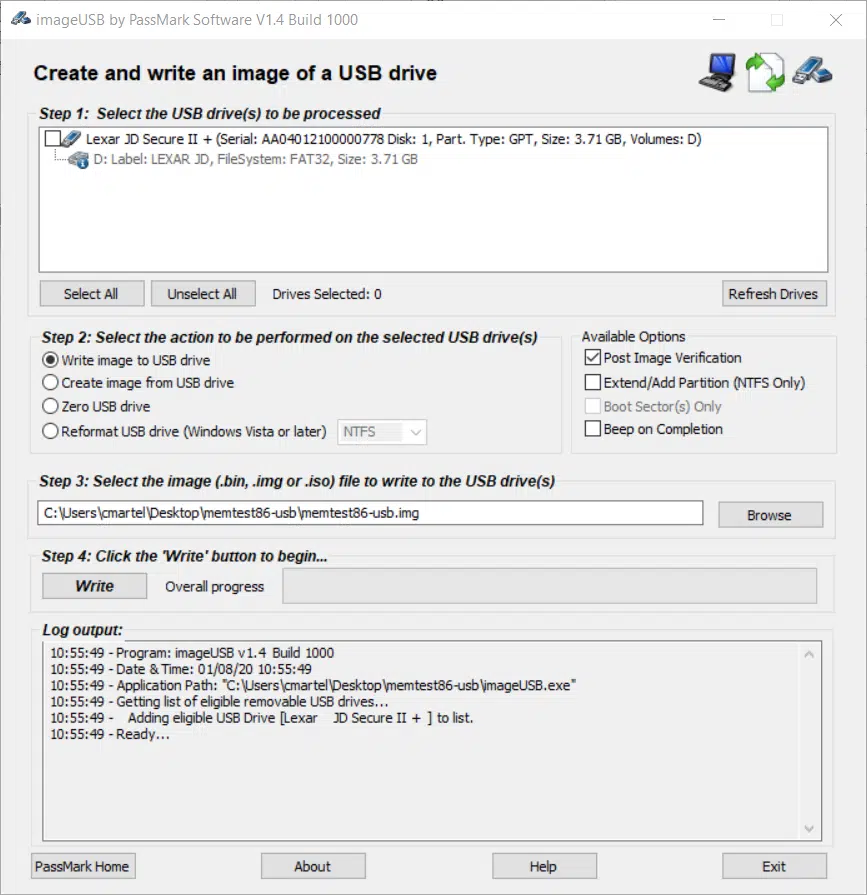Click log line 'Date & Time: 01/08/20'
This screenshot has width=867, height=895.
tap(181, 669)
